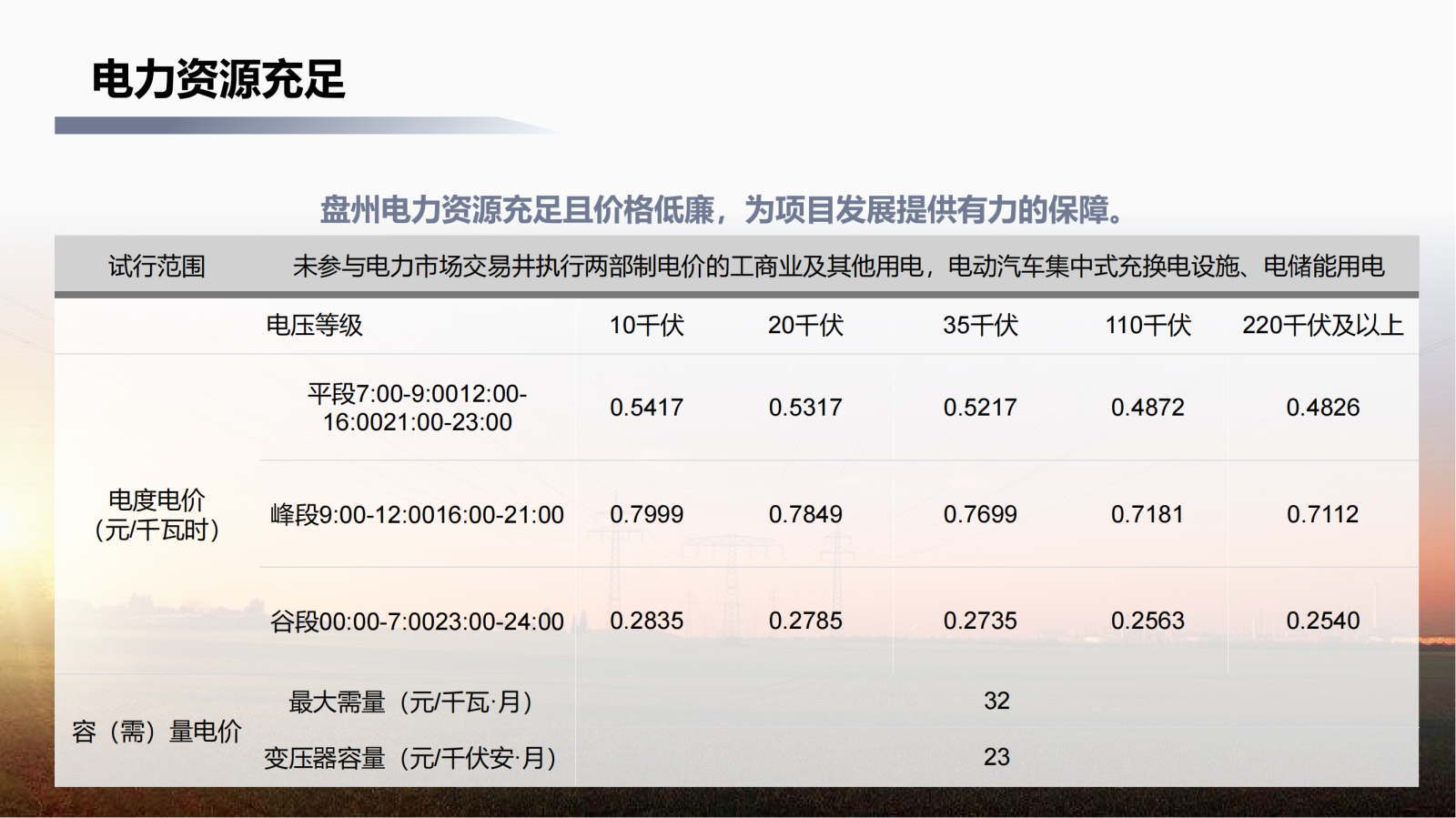Viewport: 1456px width, 818px height.
Task: Select the 谷段00:00-7:00 time period cell
Action: 417,621
